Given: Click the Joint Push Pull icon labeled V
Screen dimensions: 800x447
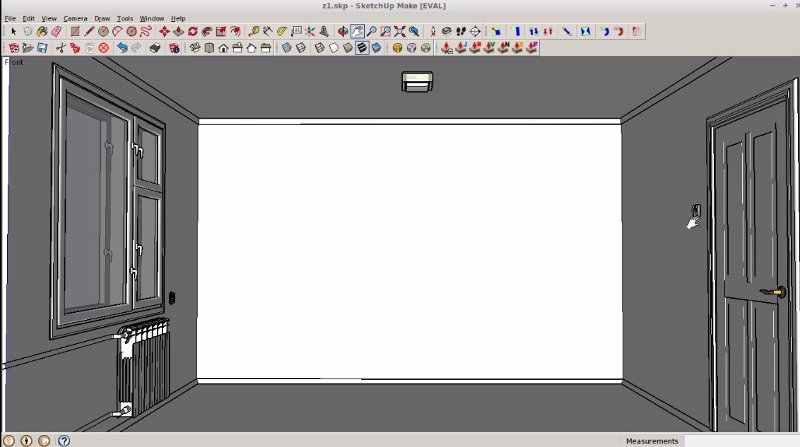Looking at the screenshot, I should click(x=489, y=48).
